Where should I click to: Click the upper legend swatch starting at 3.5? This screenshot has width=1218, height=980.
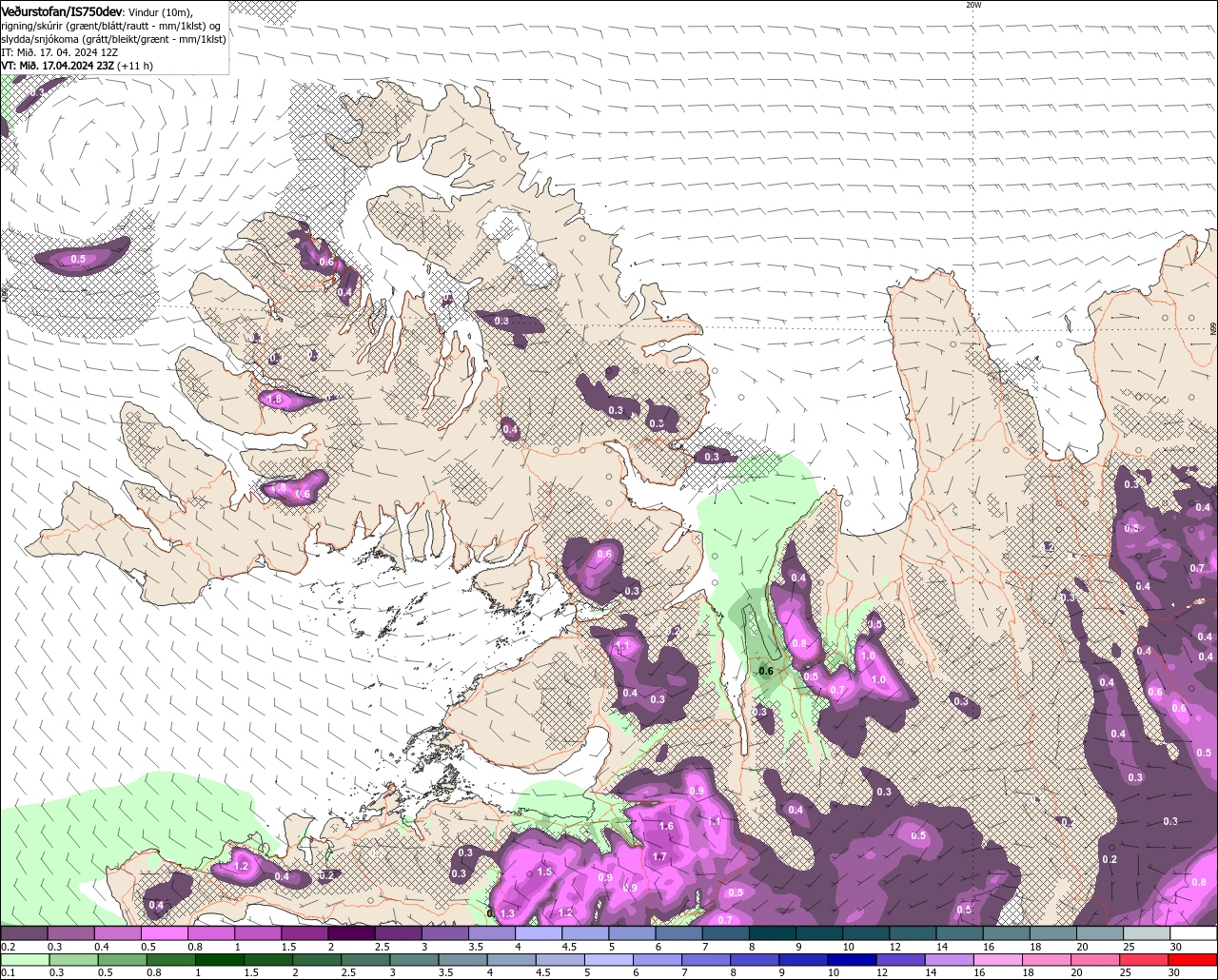coord(492,933)
